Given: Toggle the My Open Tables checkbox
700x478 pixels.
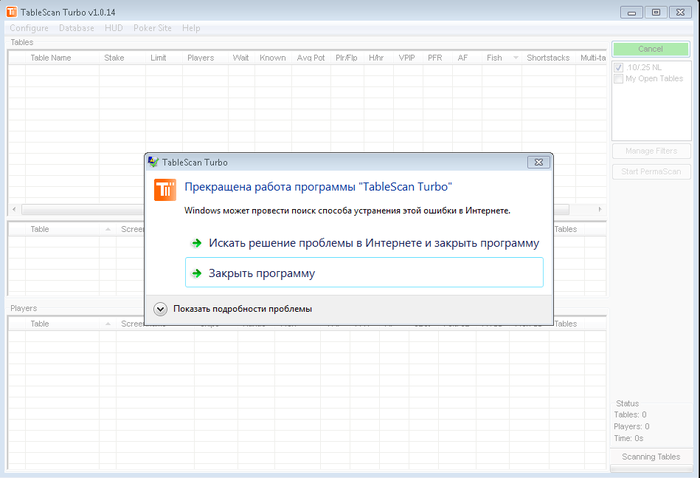Looking at the screenshot, I should (x=619, y=79).
